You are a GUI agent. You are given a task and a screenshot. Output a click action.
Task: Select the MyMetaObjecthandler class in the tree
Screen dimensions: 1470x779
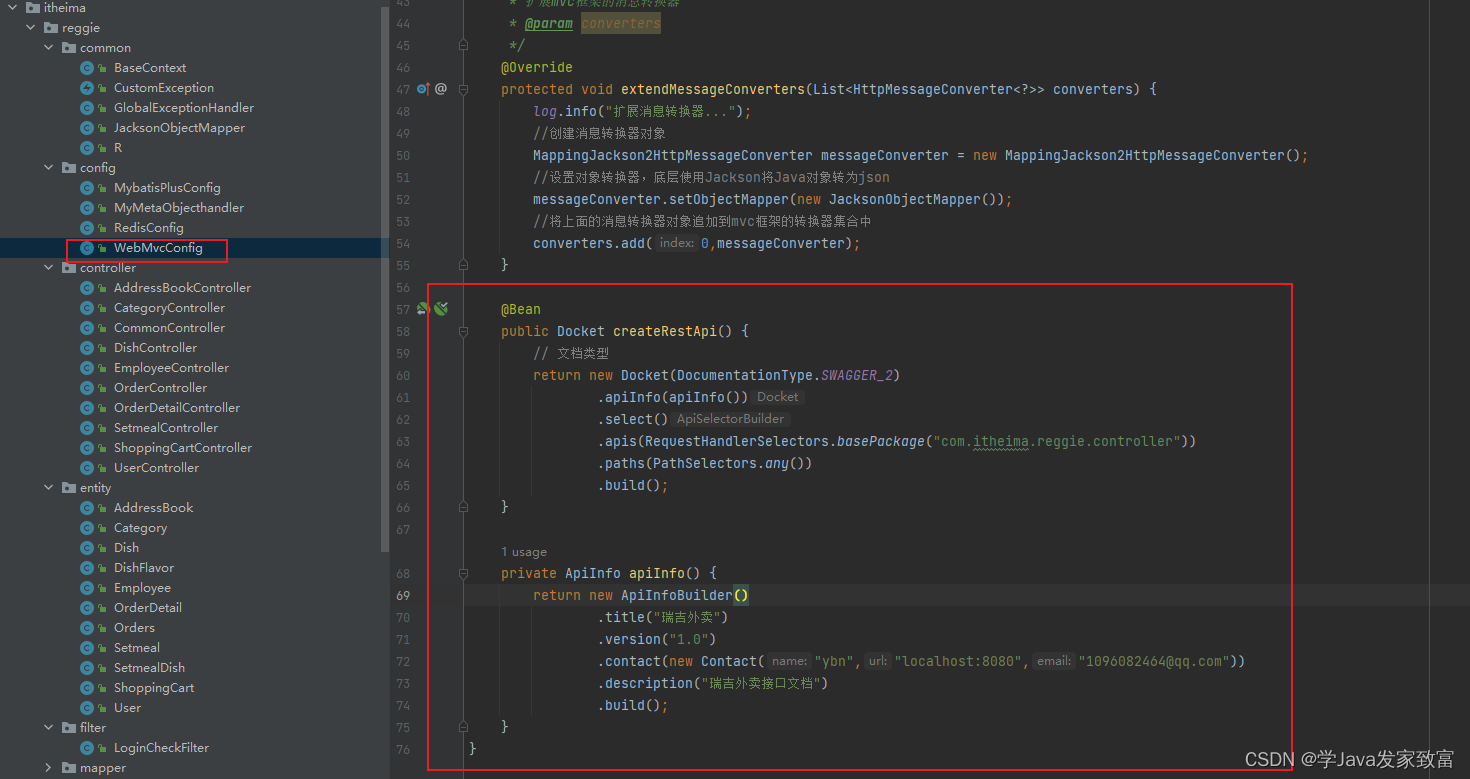pyautogui.click(x=179, y=208)
